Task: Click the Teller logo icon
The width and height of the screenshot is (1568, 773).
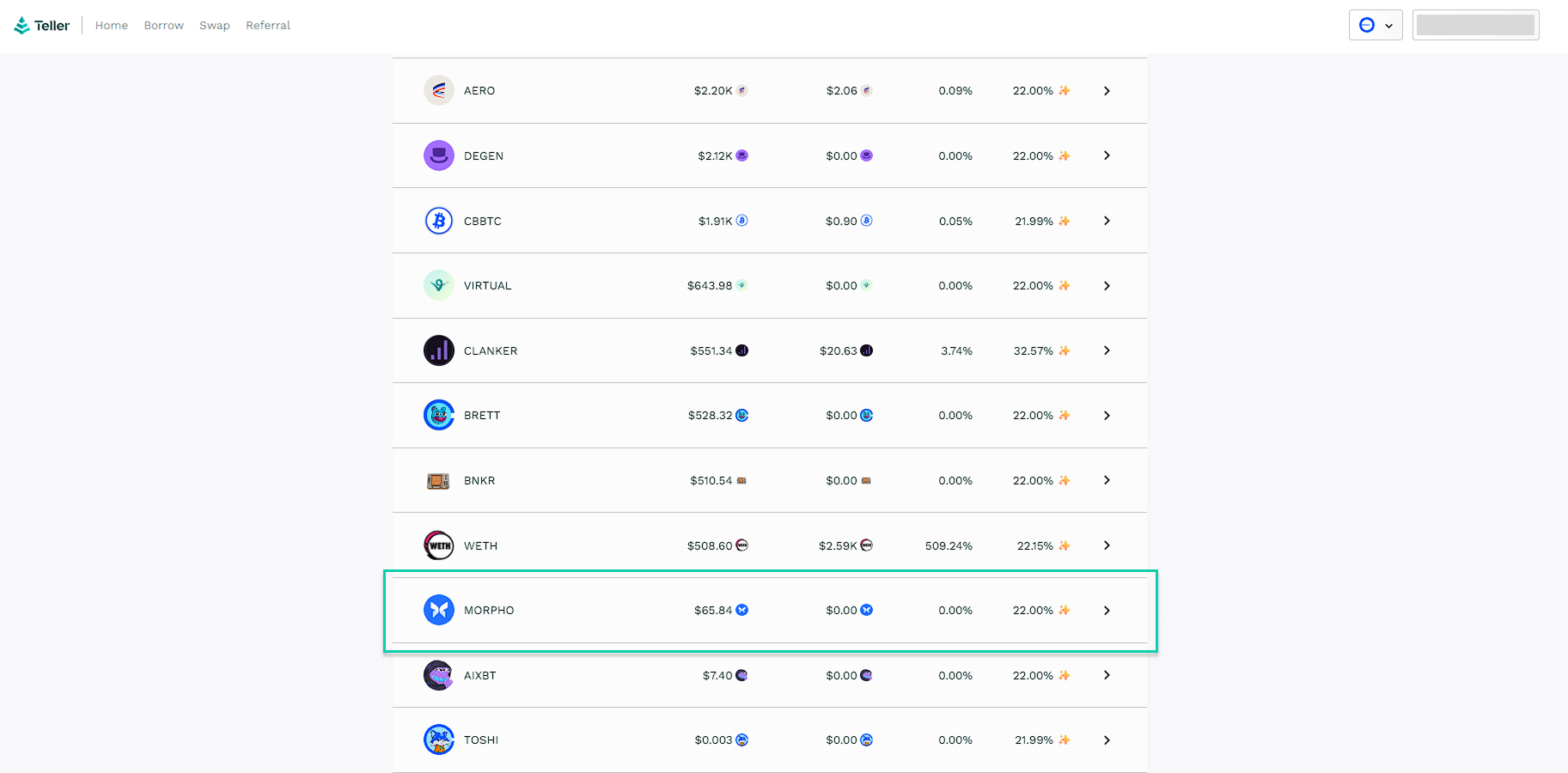Action: [22, 26]
